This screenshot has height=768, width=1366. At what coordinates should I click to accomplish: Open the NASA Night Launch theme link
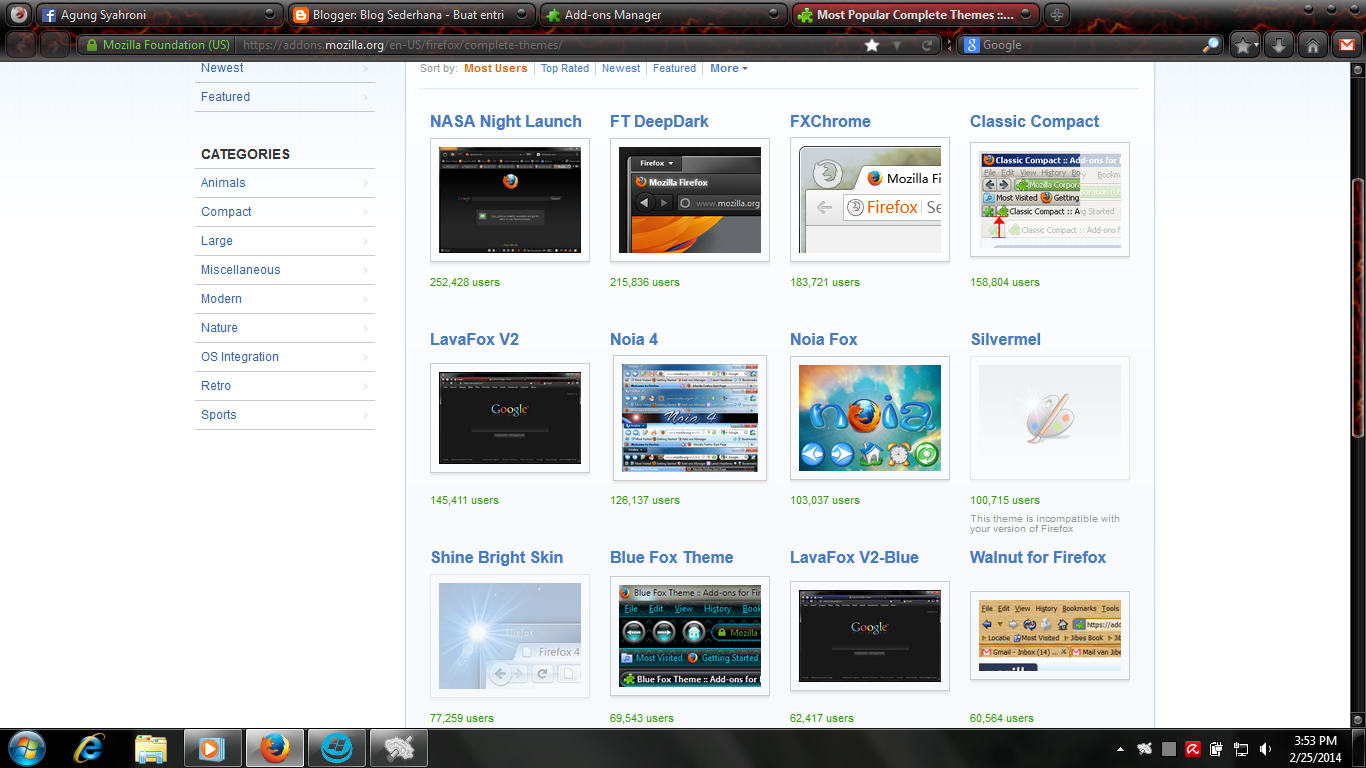pyautogui.click(x=506, y=121)
